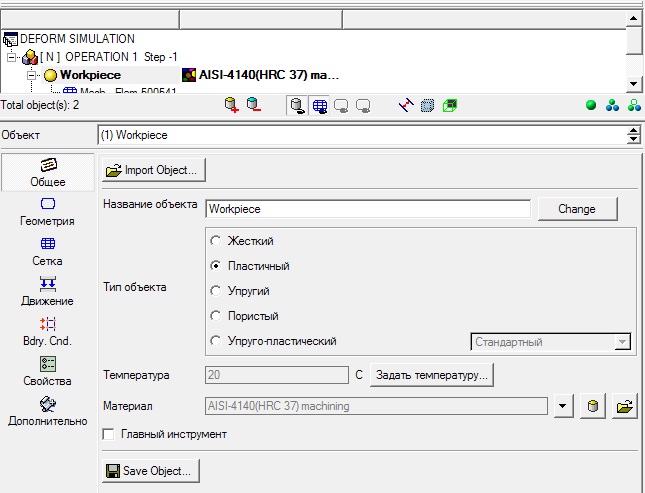Collapse the Workpiece tree node
Screen dimensions: 645x493
point(32,75)
